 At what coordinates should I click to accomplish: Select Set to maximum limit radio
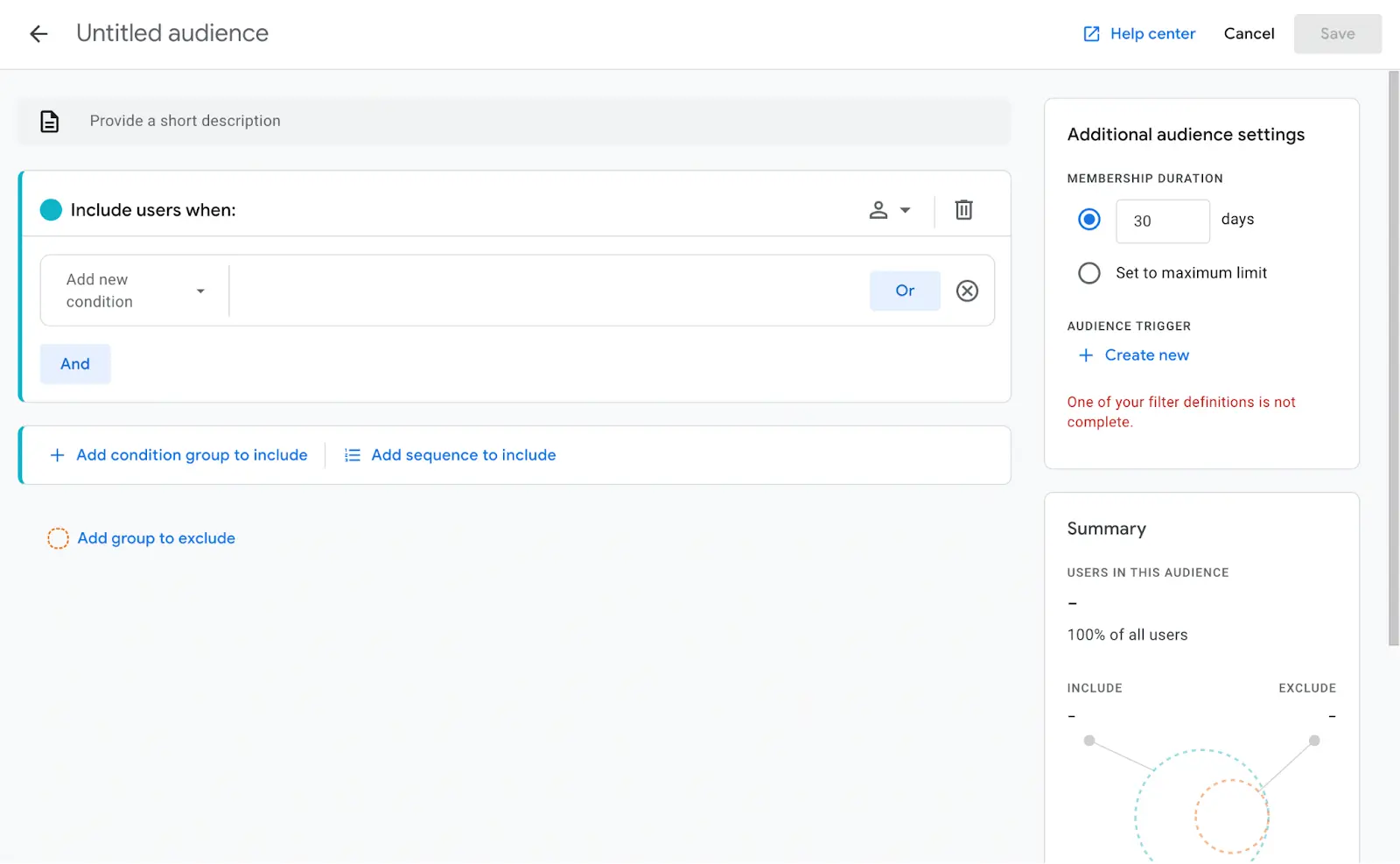(x=1089, y=273)
